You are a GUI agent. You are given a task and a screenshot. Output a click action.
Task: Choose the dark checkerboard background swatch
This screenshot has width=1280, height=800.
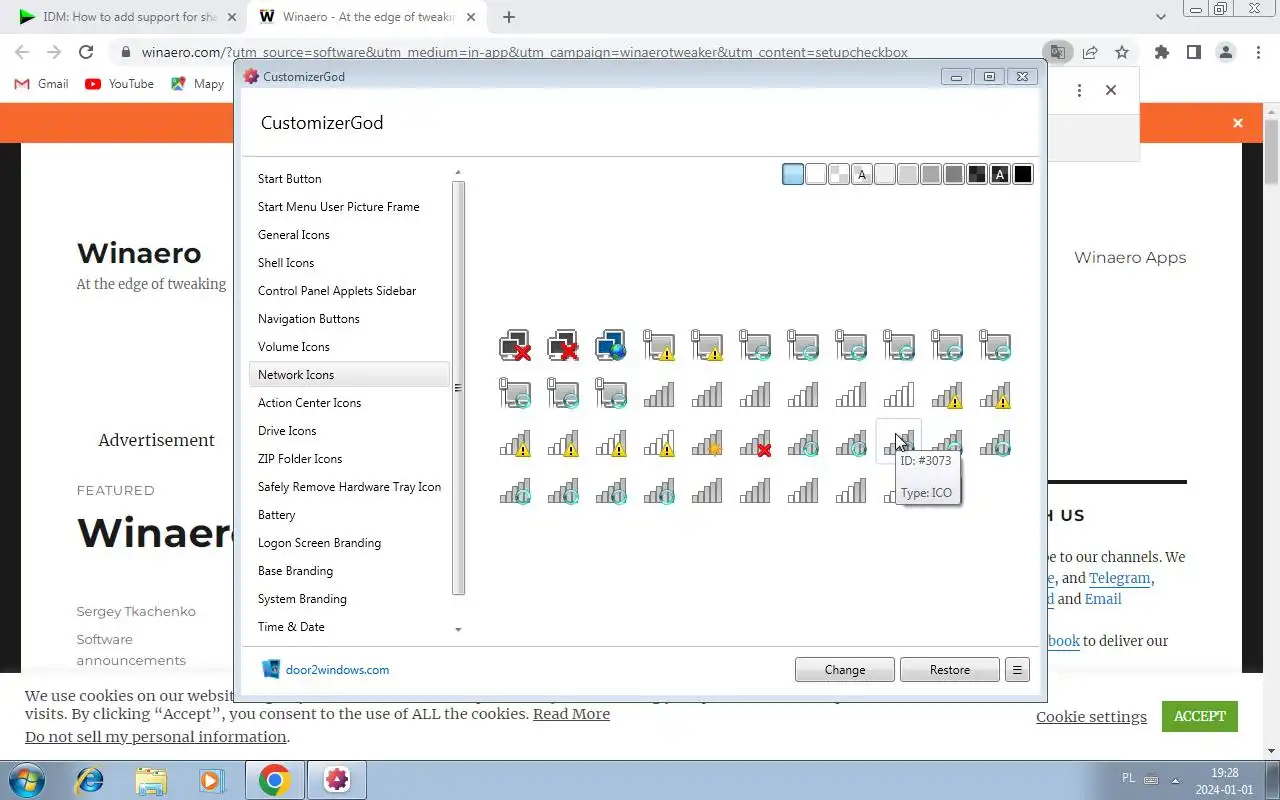coord(977,175)
